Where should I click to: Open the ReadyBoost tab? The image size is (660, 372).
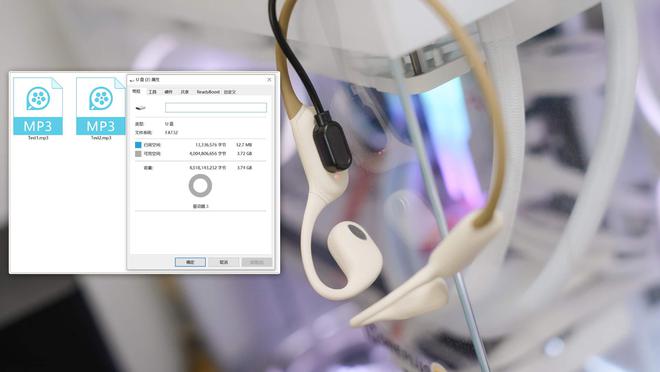[208, 92]
